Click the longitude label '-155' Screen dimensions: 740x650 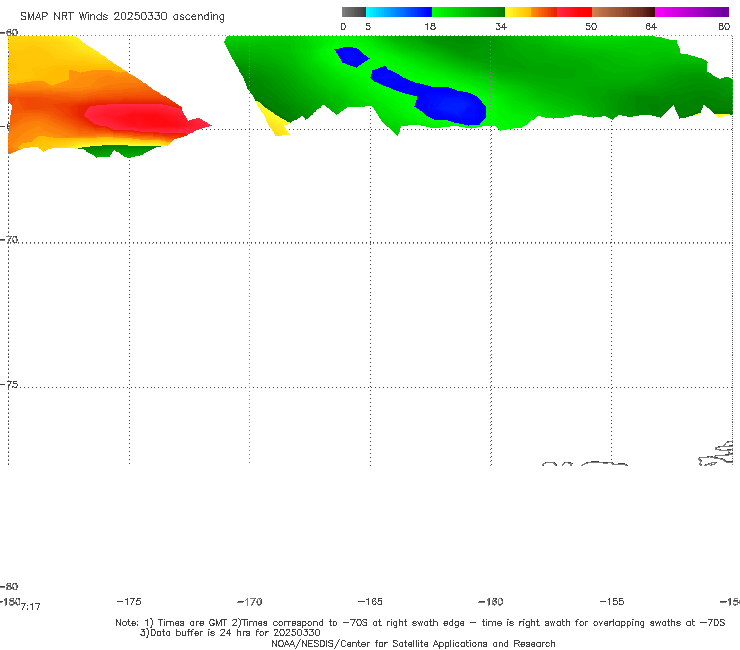(x=612, y=602)
